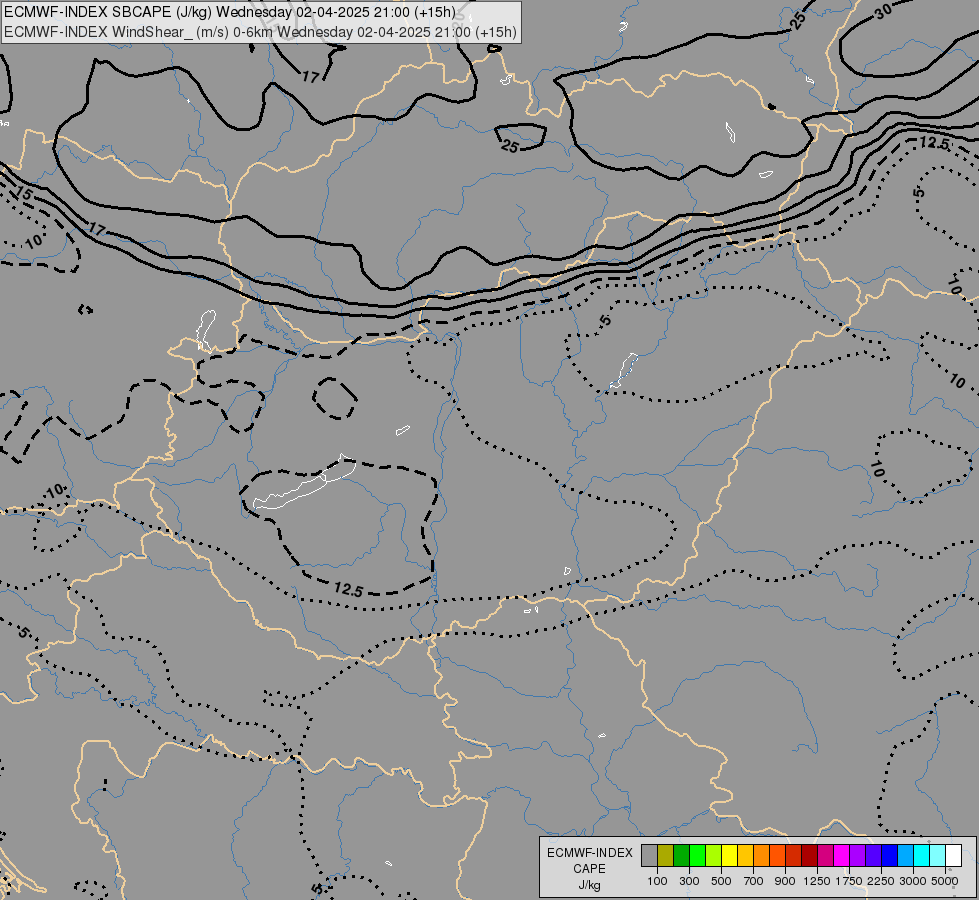The height and width of the screenshot is (900, 979).
Task: Pick the gray swatch below 100 J/kg
Action: coord(649,855)
